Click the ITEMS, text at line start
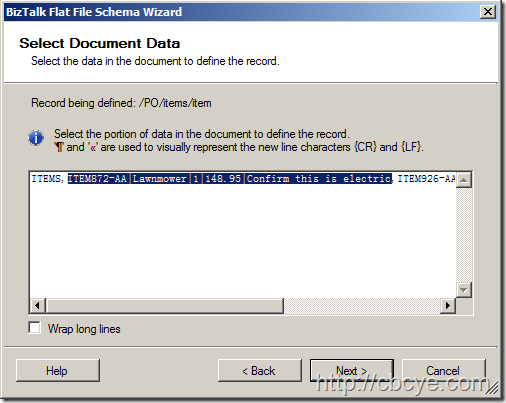This screenshot has height=403, width=506. click(x=47, y=179)
